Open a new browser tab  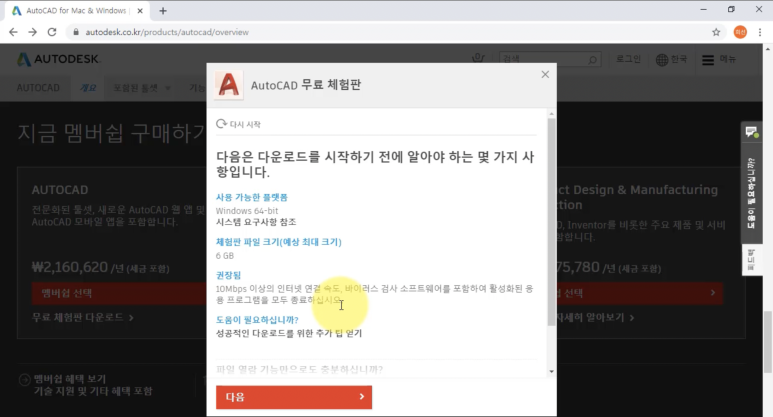click(x=163, y=10)
